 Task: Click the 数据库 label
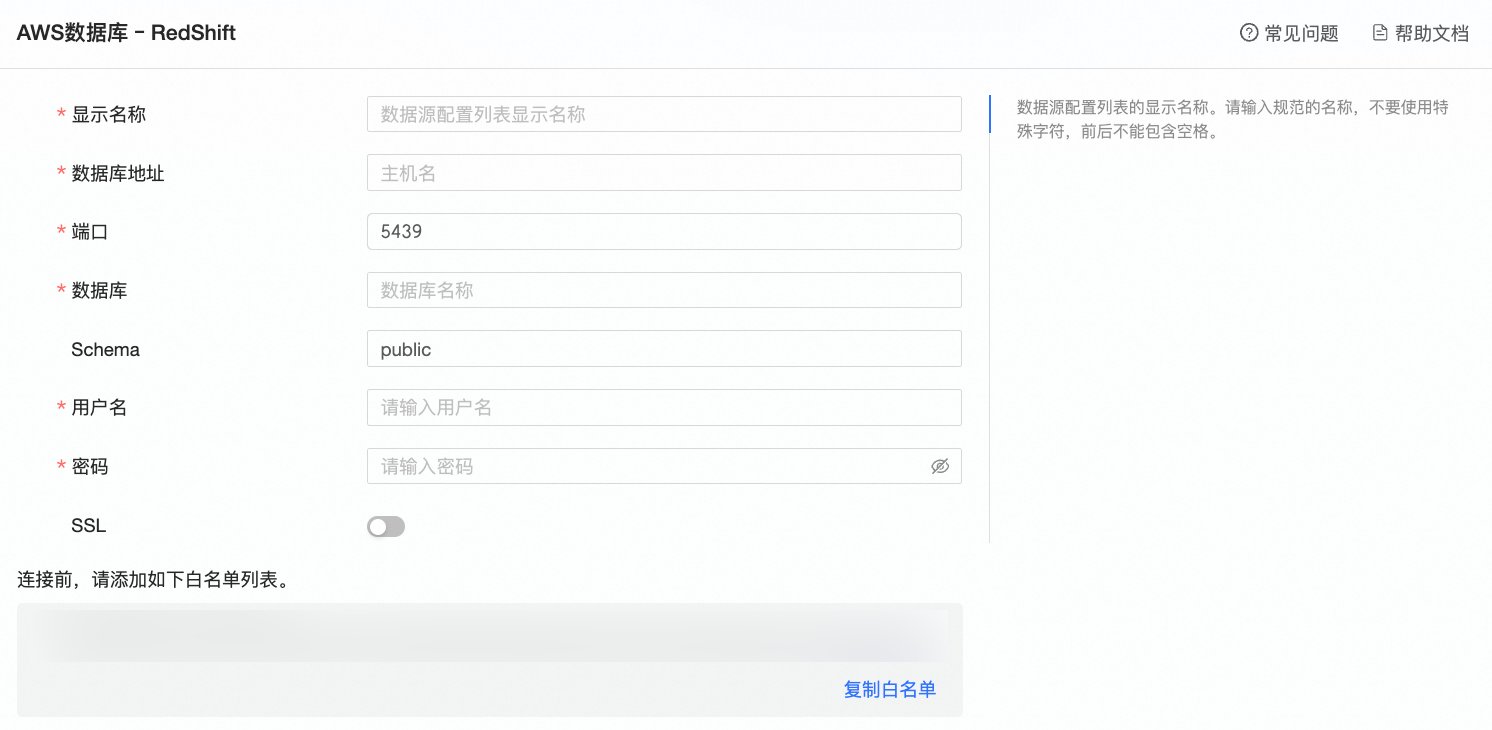pos(99,291)
